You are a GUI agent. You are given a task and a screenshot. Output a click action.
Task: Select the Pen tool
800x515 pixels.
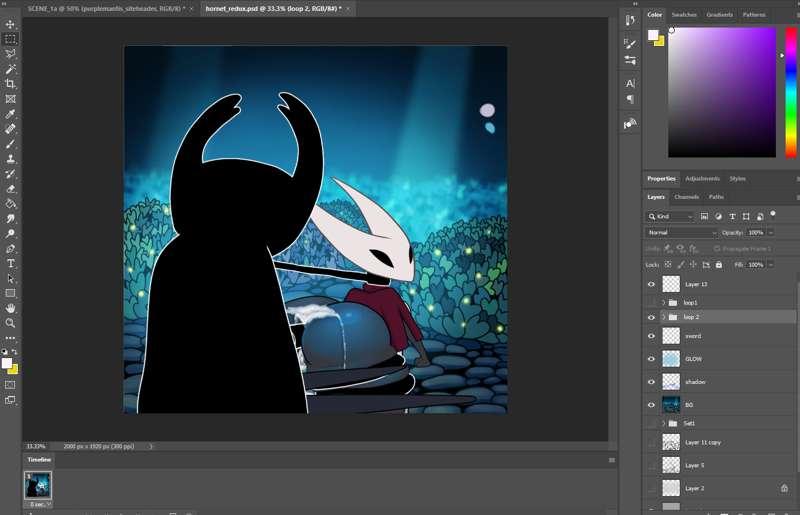[x=10, y=249]
